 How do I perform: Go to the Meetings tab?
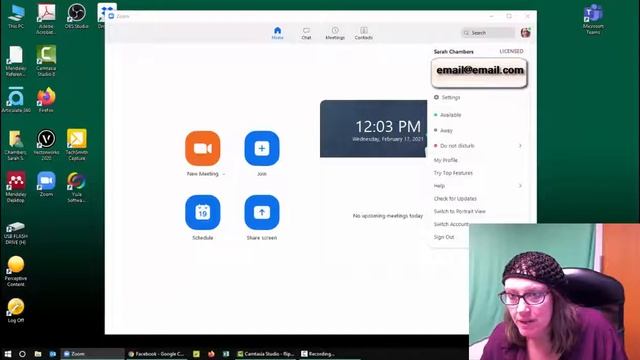335,33
